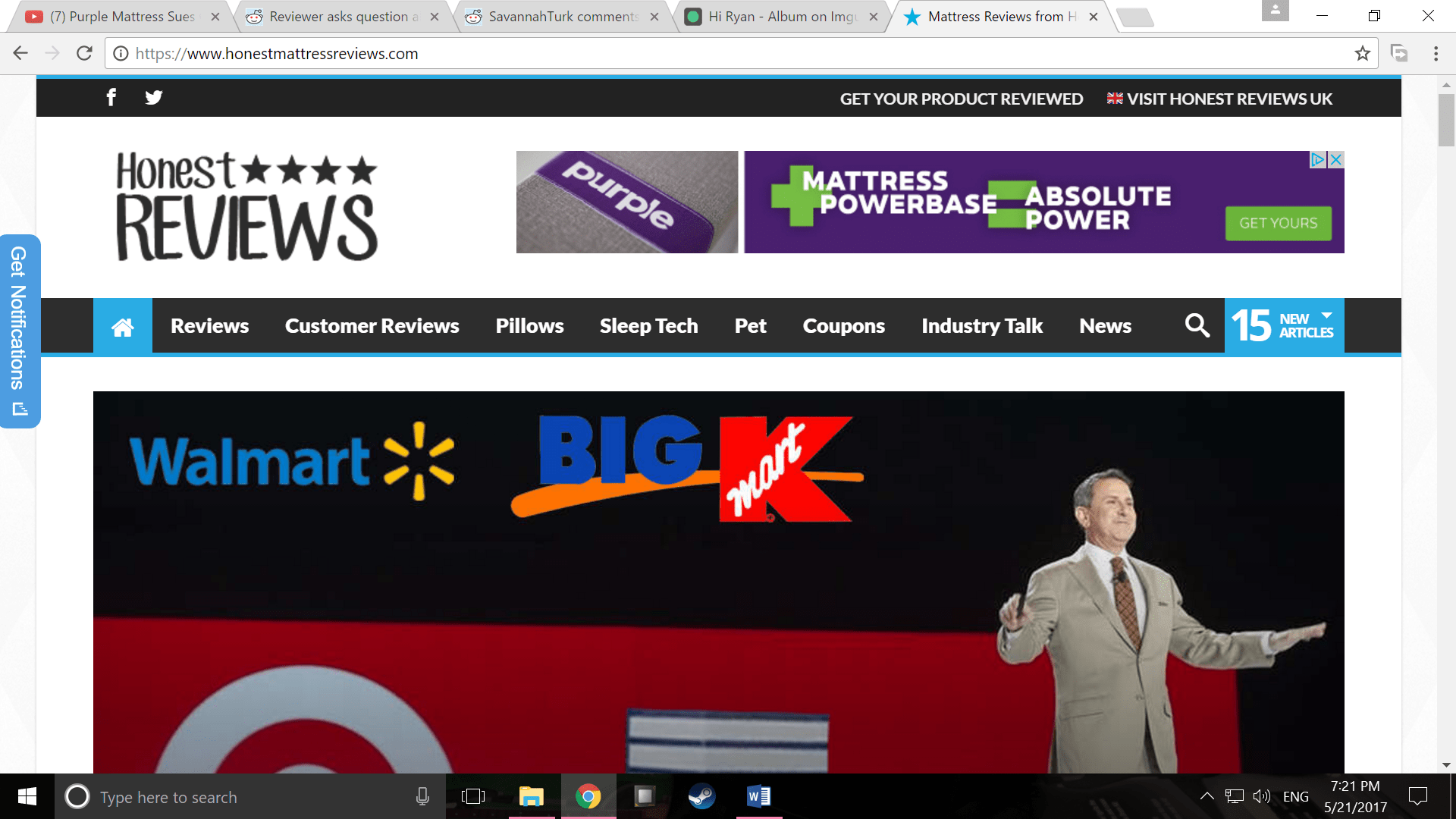
Task: Launch Steam from the taskbar
Action: click(x=701, y=796)
